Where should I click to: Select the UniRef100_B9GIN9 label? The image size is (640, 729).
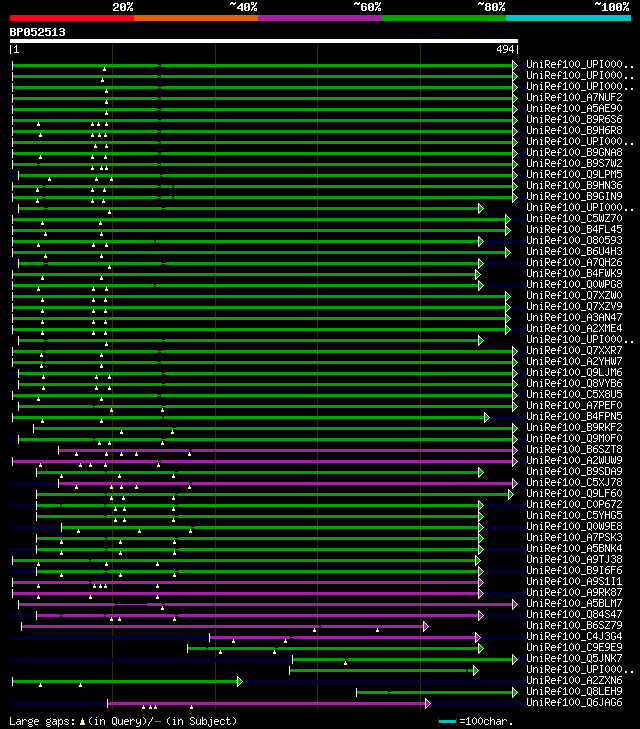coord(574,197)
